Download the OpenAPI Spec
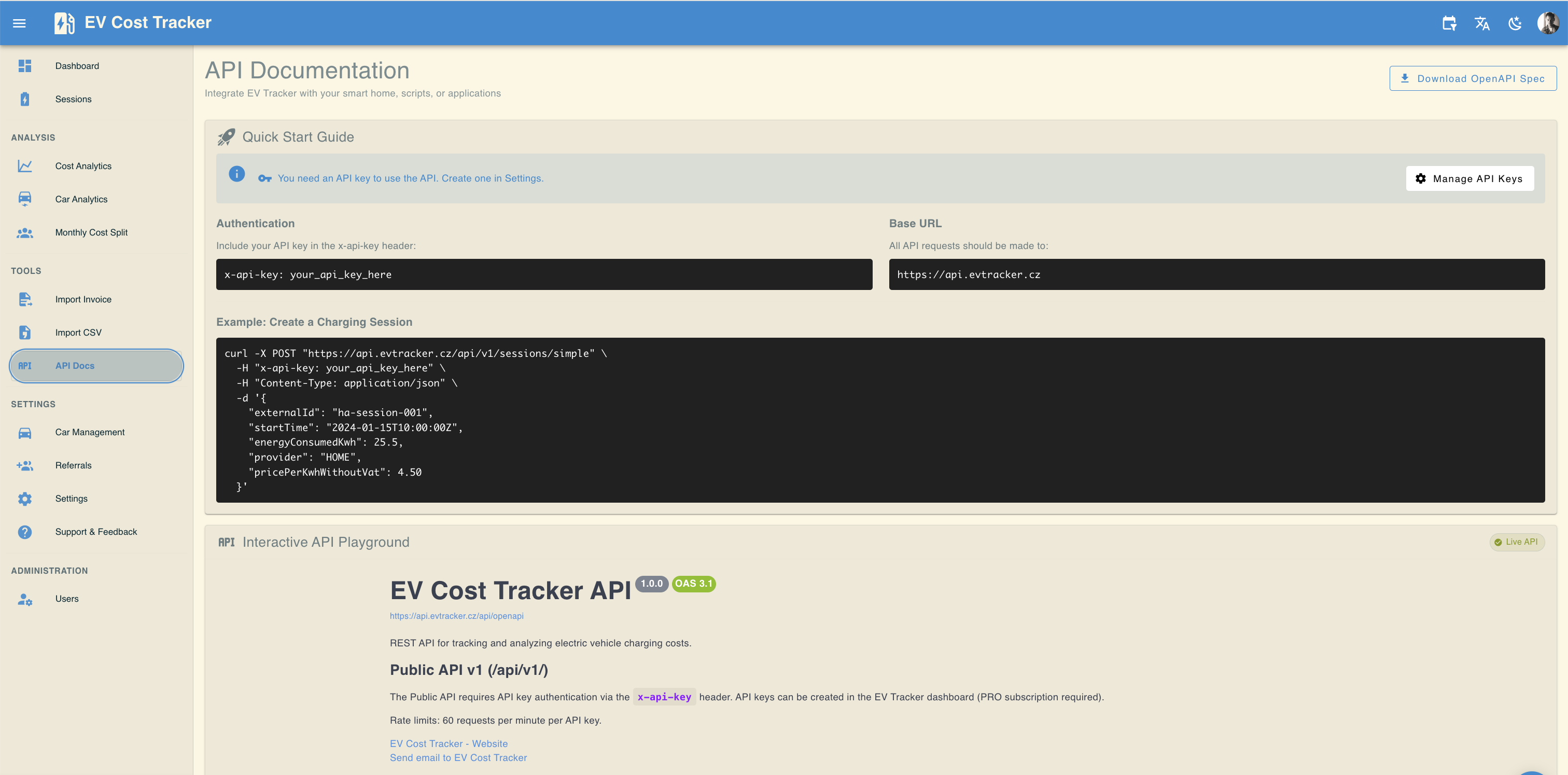 click(x=1473, y=78)
